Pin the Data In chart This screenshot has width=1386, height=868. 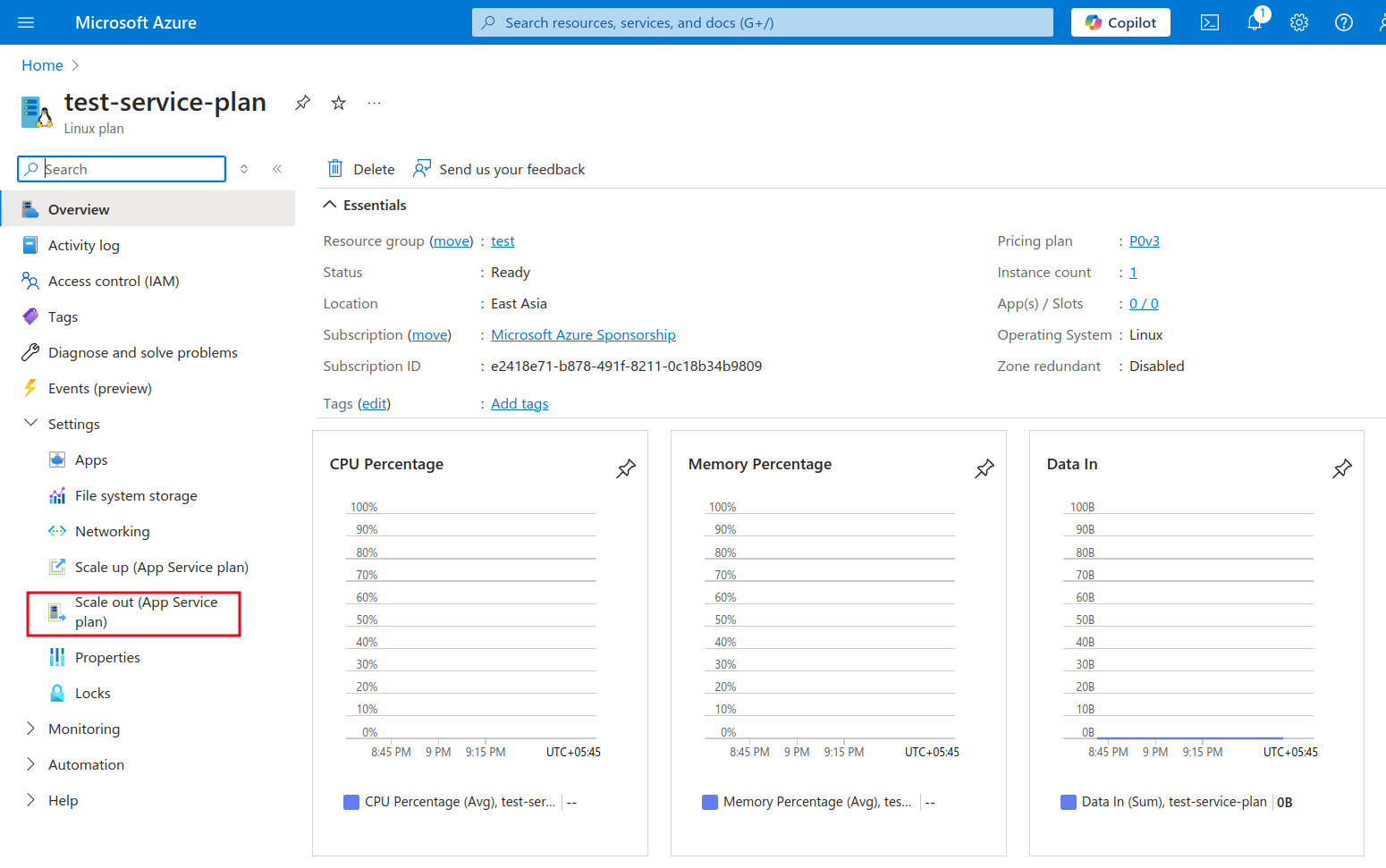pyautogui.click(x=1342, y=468)
